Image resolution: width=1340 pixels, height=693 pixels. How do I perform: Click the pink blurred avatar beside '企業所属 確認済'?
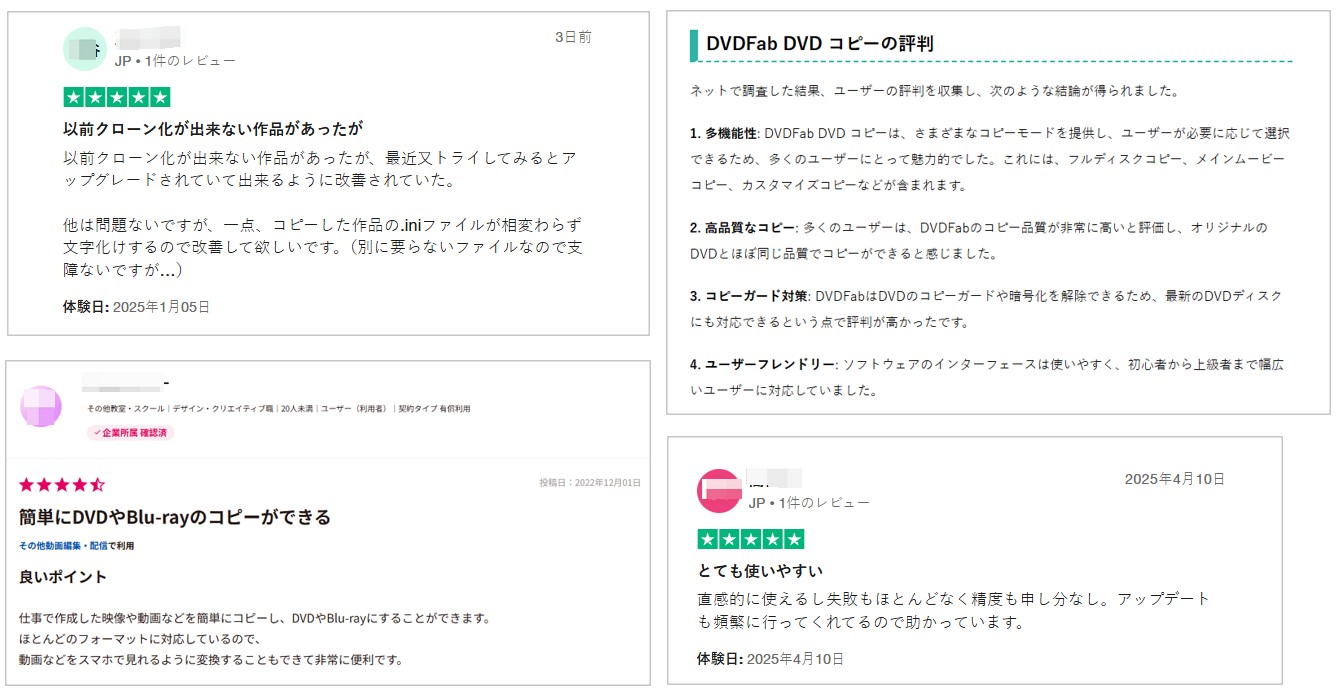[x=41, y=407]
